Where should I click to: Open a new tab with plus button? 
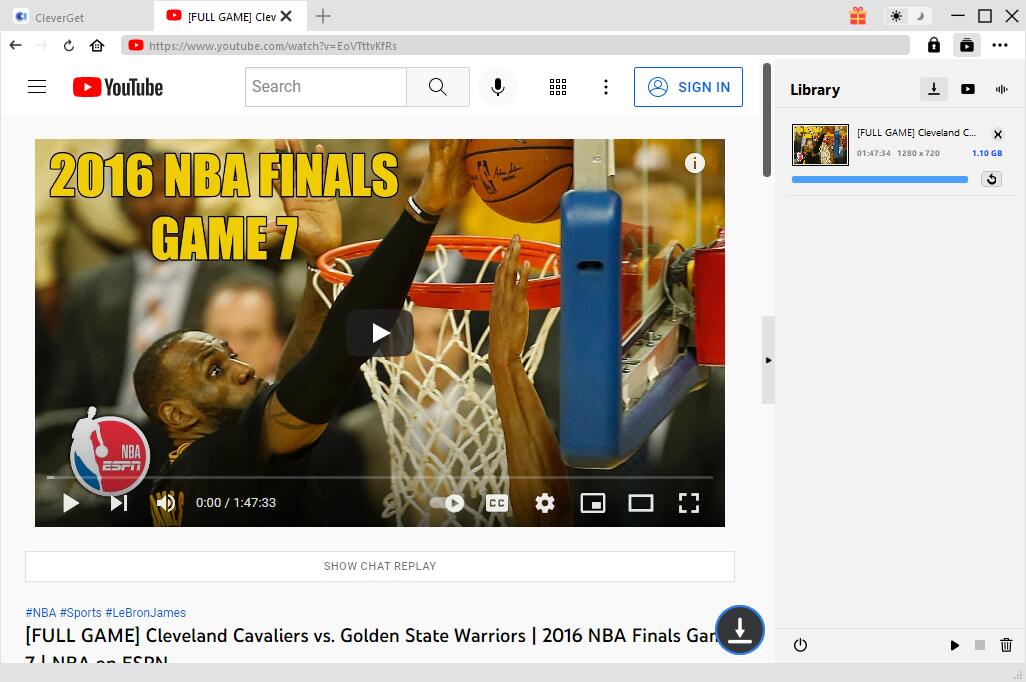323,16
